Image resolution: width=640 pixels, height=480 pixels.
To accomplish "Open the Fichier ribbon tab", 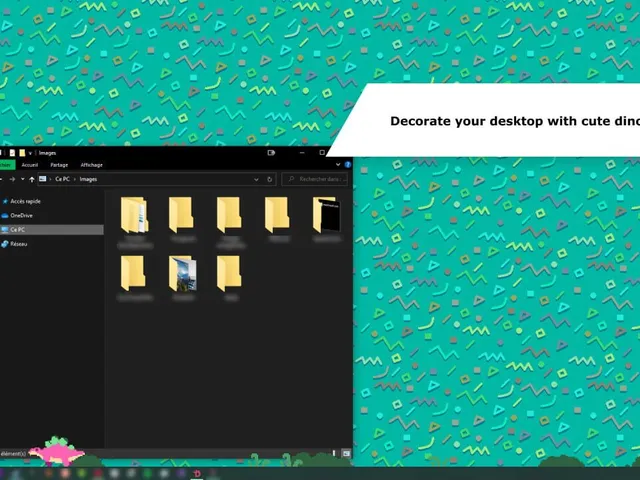I will (6, 165).
